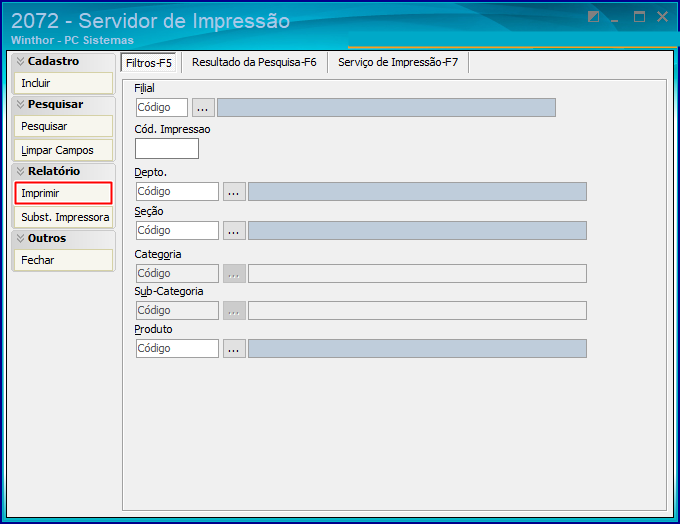680x524 pixels.
Task: Clear fields with Limpar Campos
Action: [63, 150]
